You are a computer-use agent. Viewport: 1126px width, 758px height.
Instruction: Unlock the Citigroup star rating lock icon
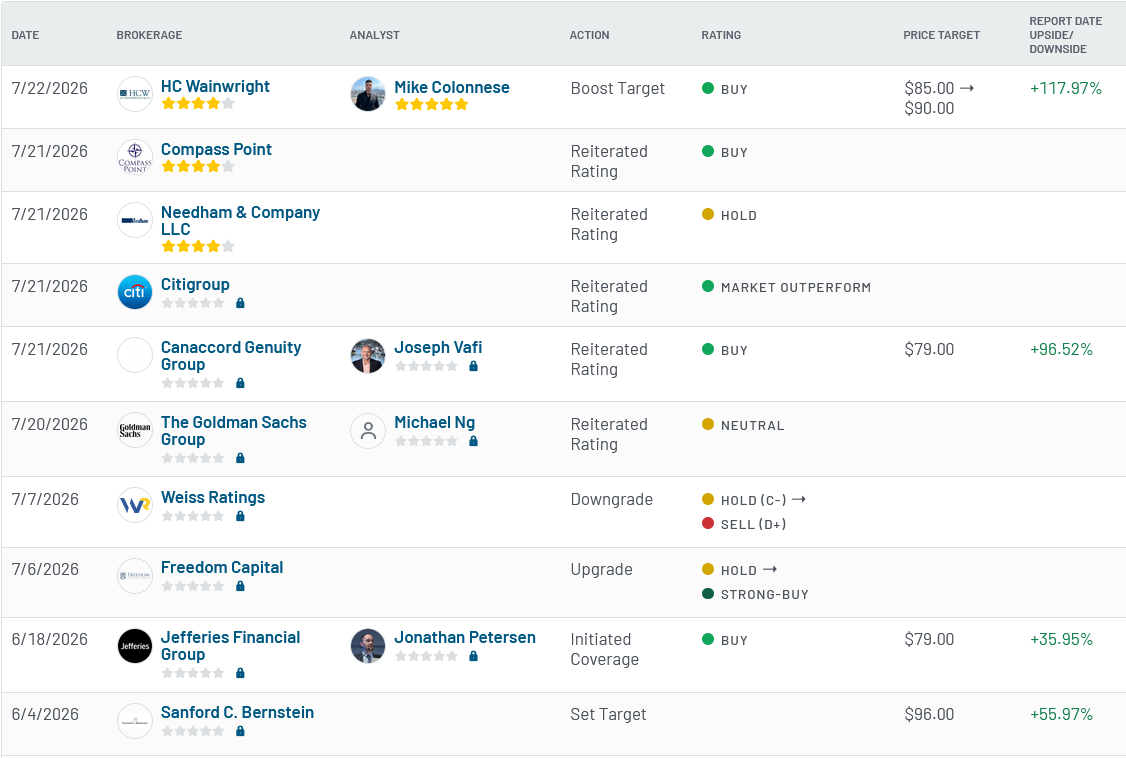click(x=241, y=303)
